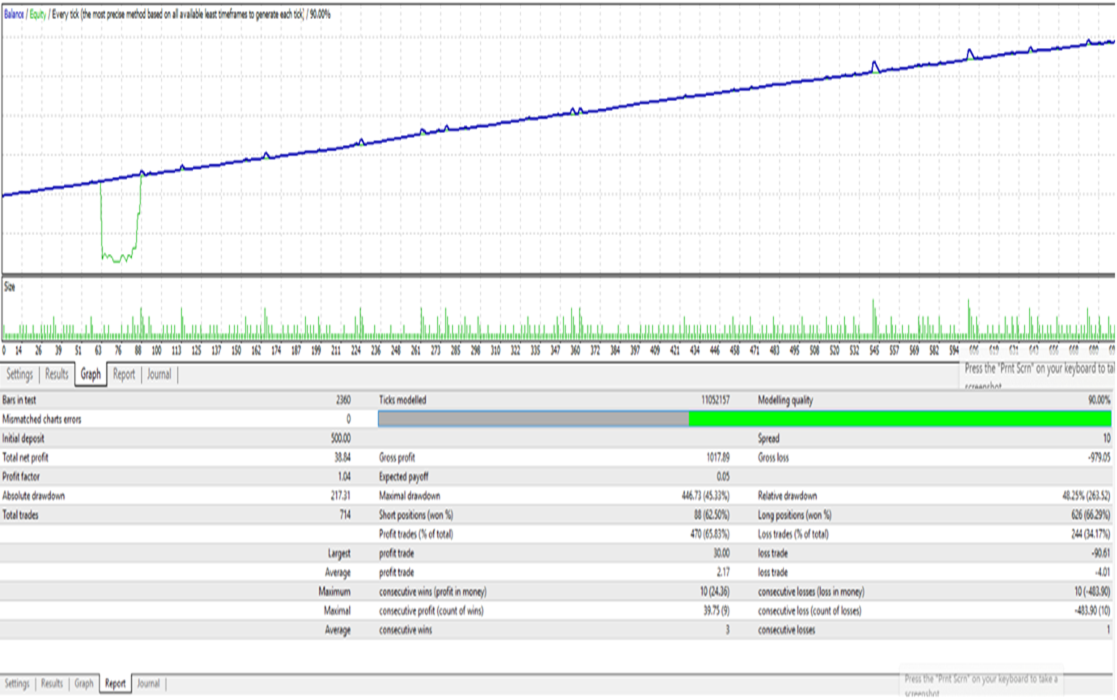Click the Size label of the lower chart pane
1117x700 pixels.
[9, 287]
